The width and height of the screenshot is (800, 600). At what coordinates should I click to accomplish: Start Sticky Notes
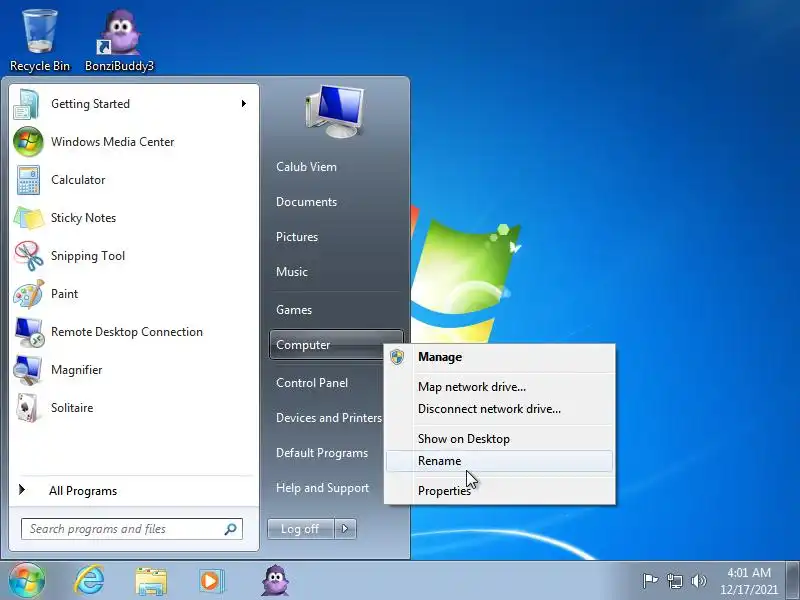pos(134,218)
